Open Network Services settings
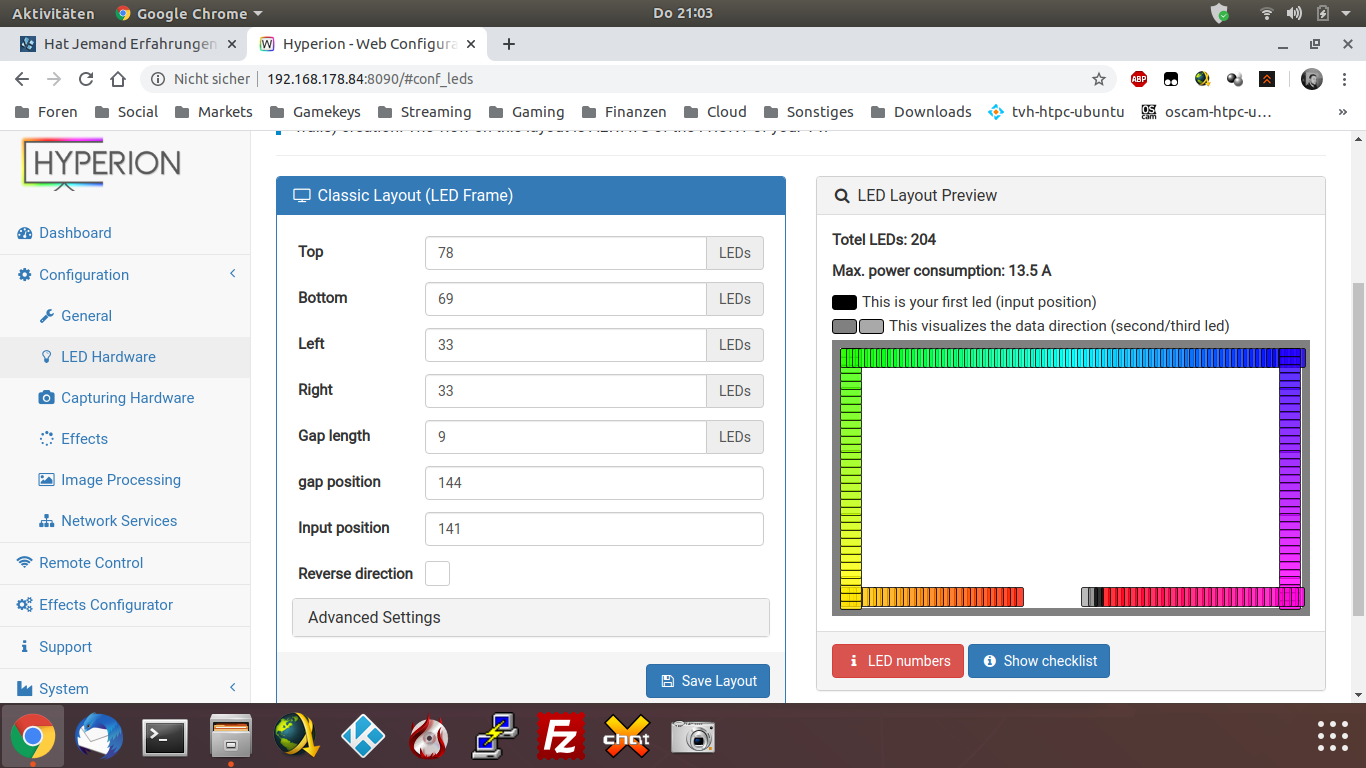The image size is (1366, 768). click(x=108, y=521)
